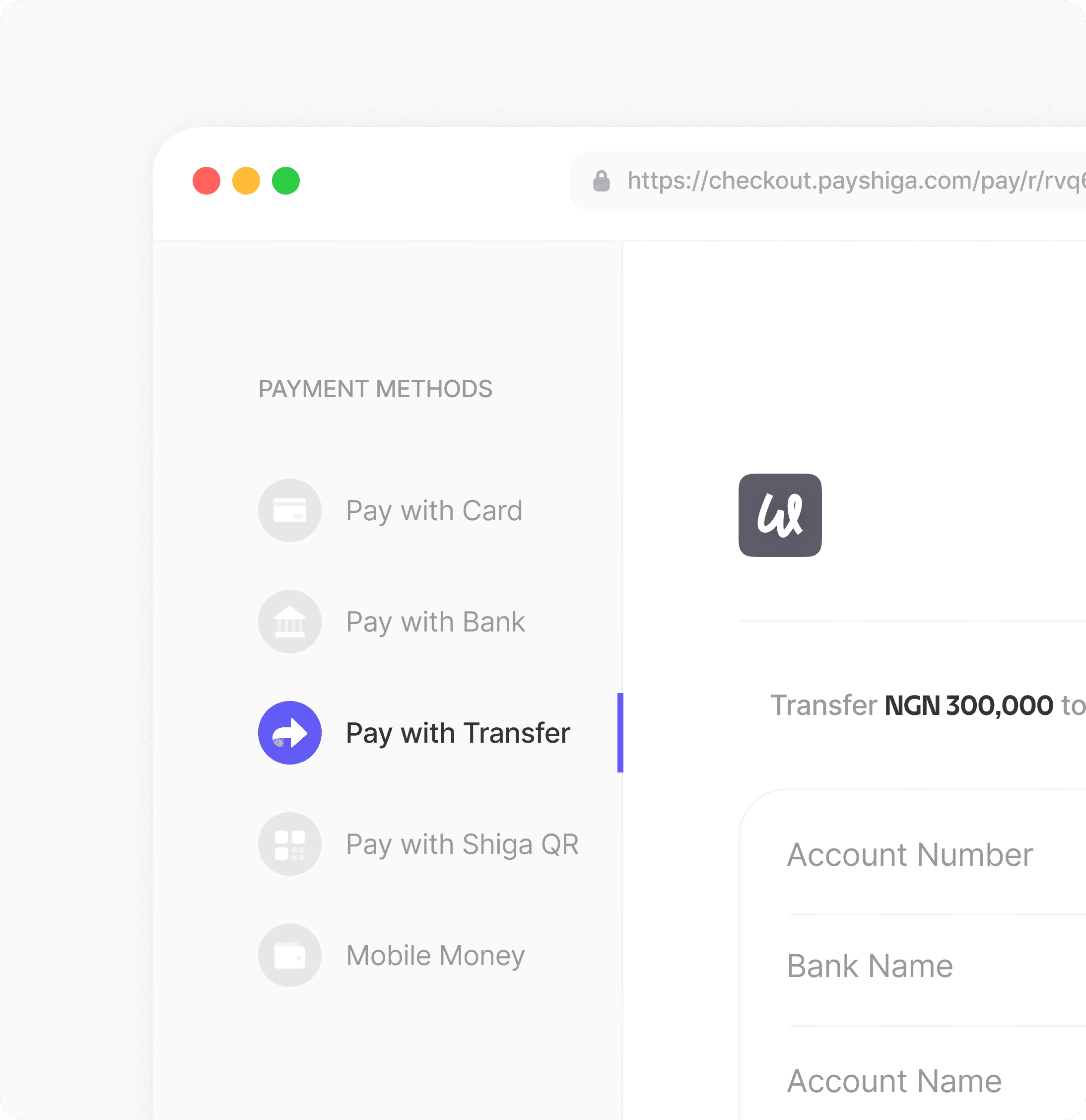Open the Pay with Card payment method
This screenshot has width=1086, height=1120.
[434, 510]
